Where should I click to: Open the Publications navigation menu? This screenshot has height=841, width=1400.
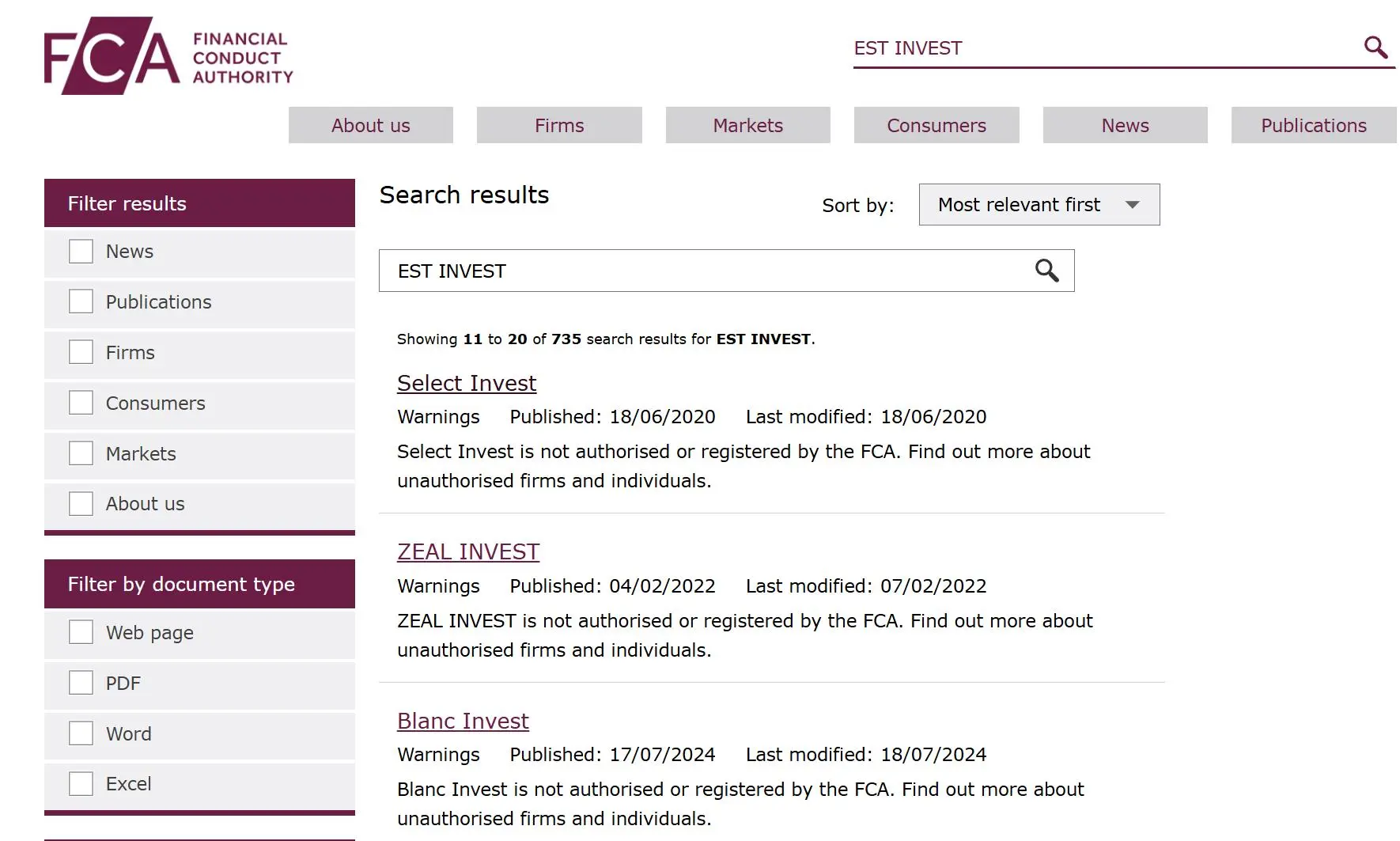1314,125
